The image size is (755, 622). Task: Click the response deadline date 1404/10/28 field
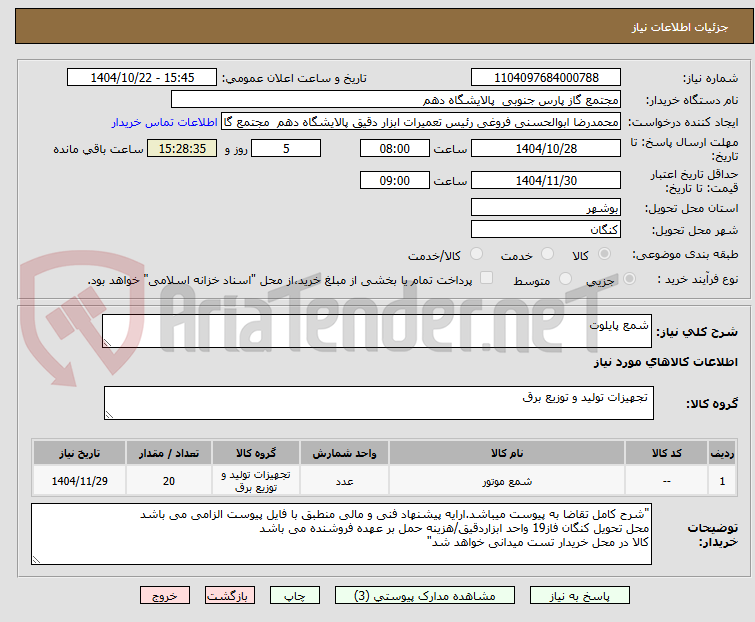[546, 148]
